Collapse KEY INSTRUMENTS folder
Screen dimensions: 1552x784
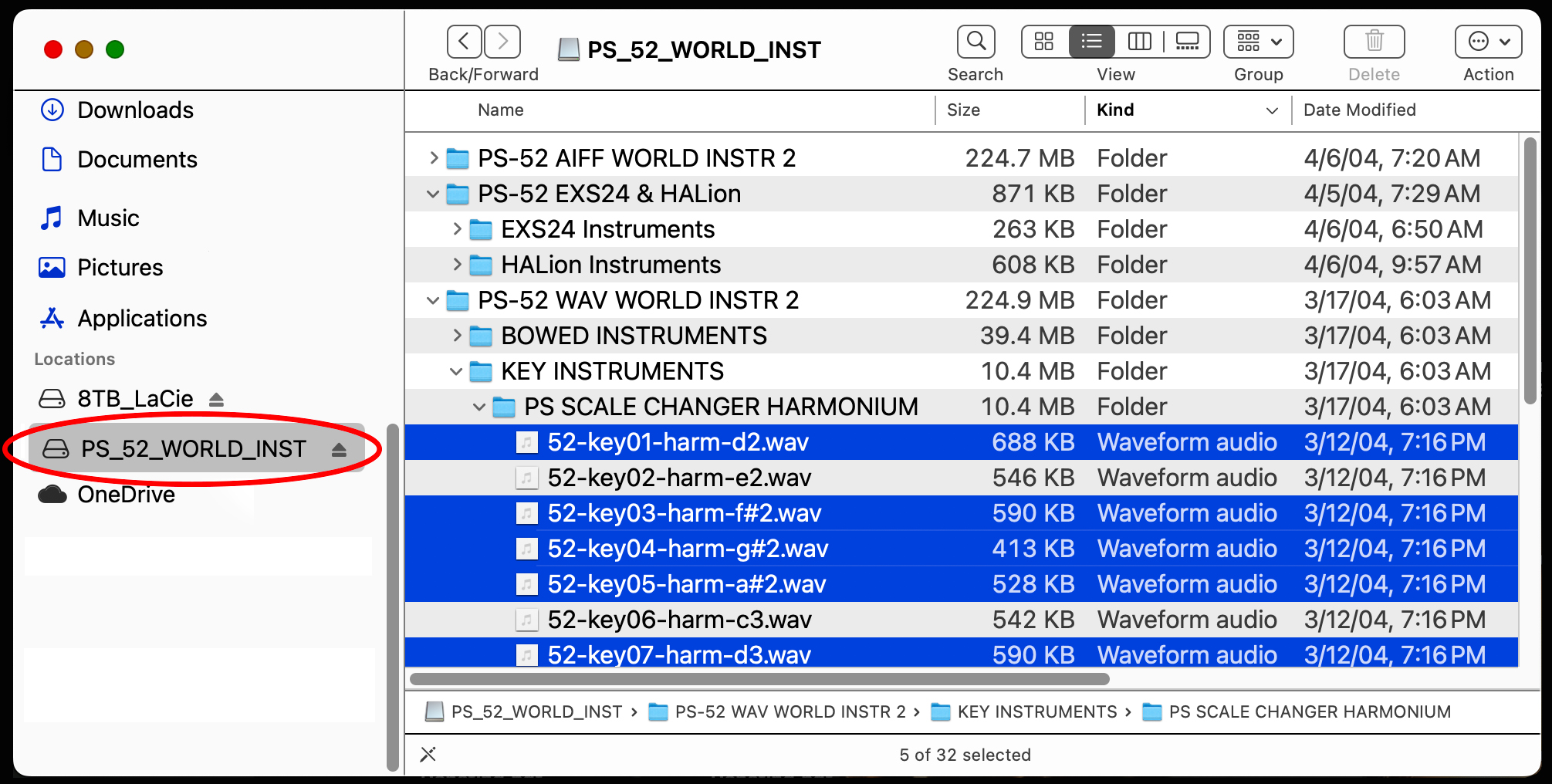[x=457, y=371]
